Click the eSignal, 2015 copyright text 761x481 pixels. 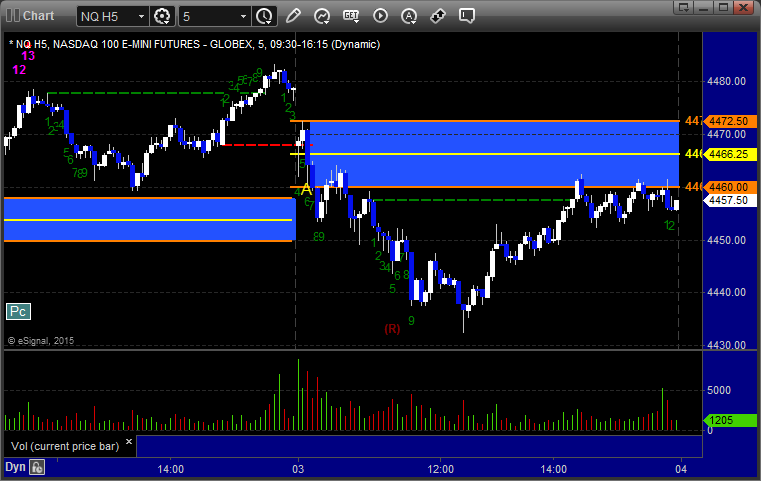pyautogui.click(x=41, y=341)
